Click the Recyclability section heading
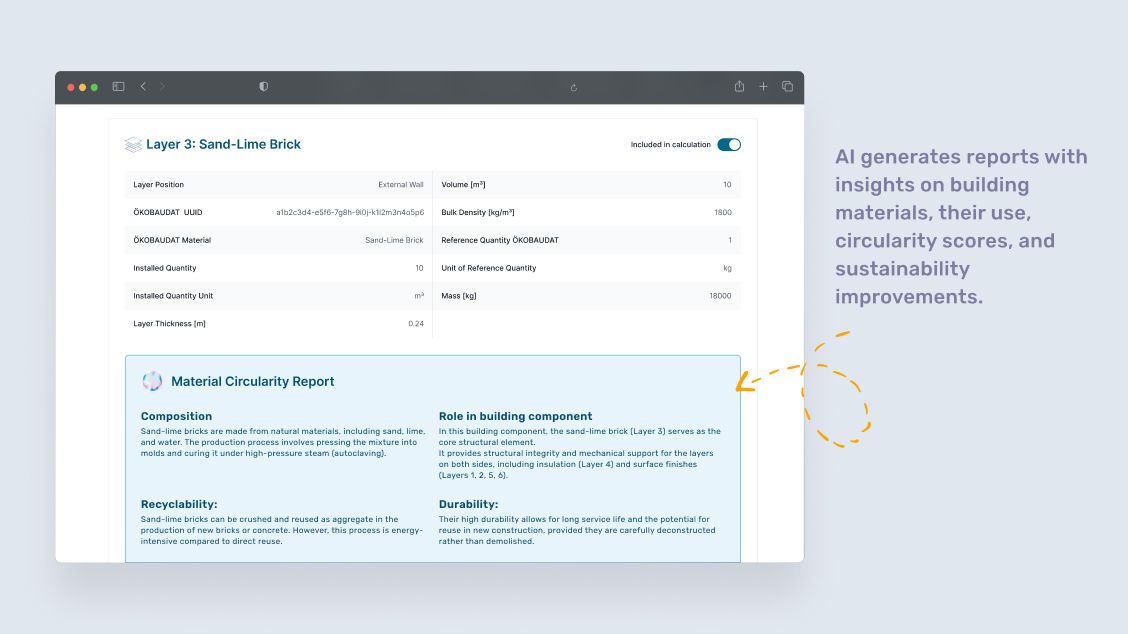1128x634 pixels. (x=179, y=504)
